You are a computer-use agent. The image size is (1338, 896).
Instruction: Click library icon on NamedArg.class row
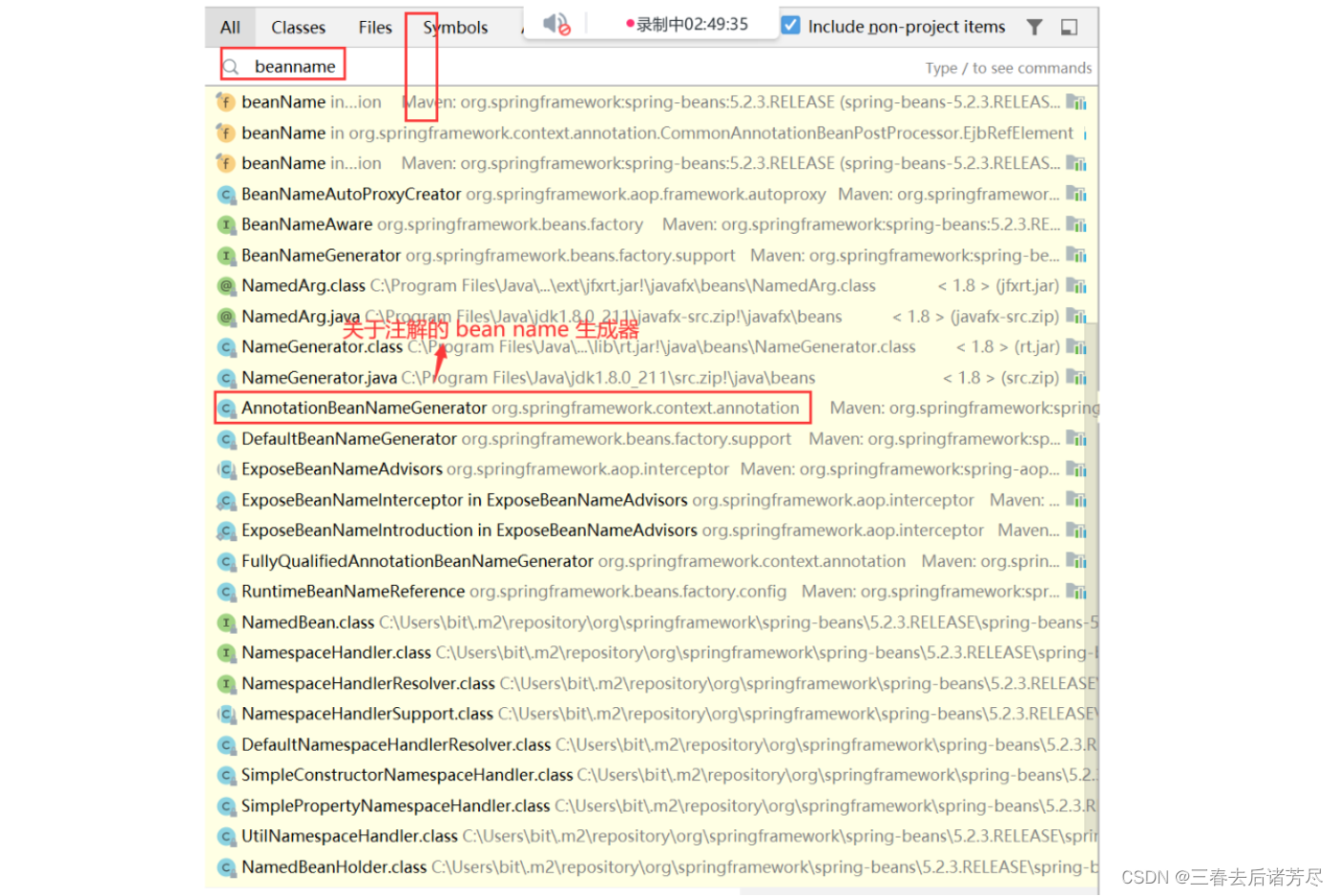(1077, 286)
